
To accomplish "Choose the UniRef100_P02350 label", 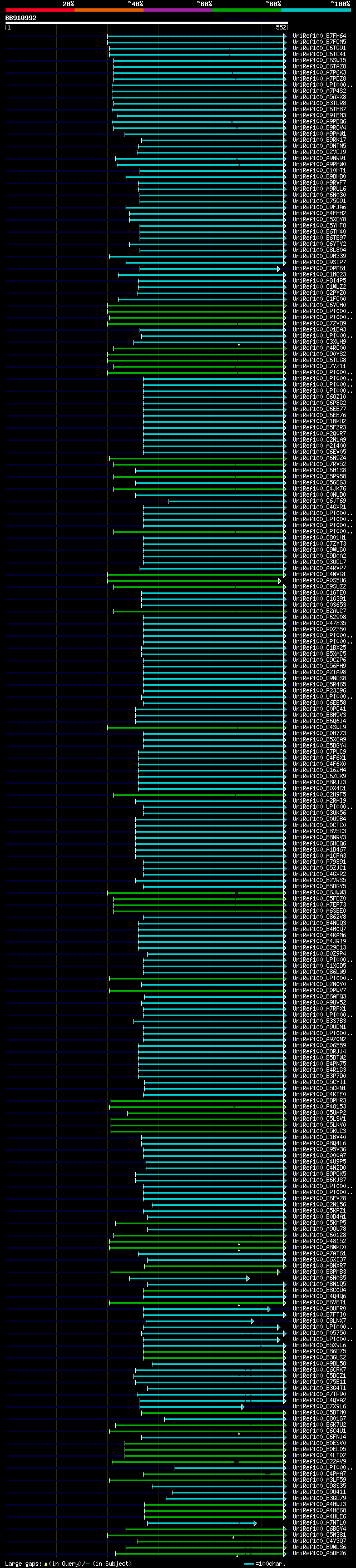I will tap(319, 630).
